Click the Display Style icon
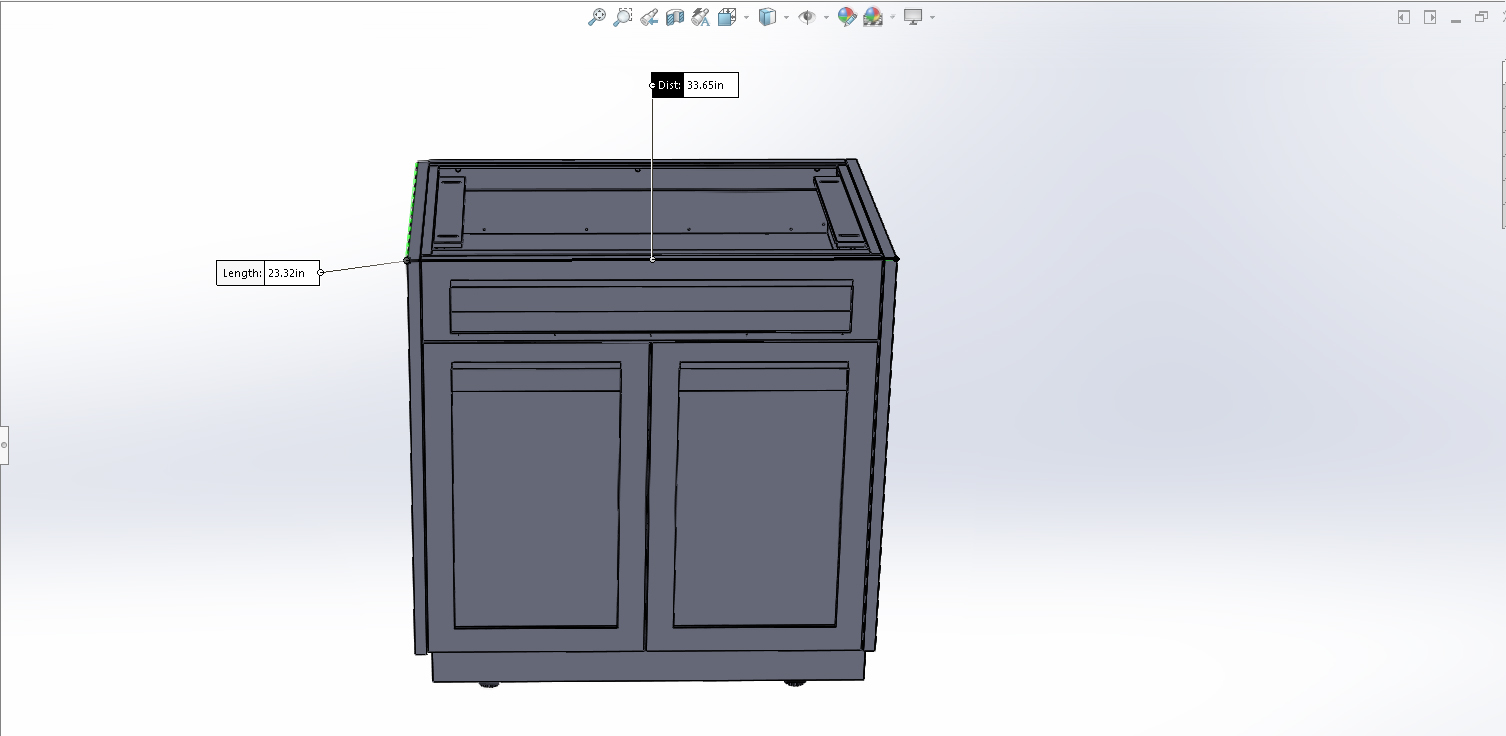1506x736 pixels. coord(767,17)
